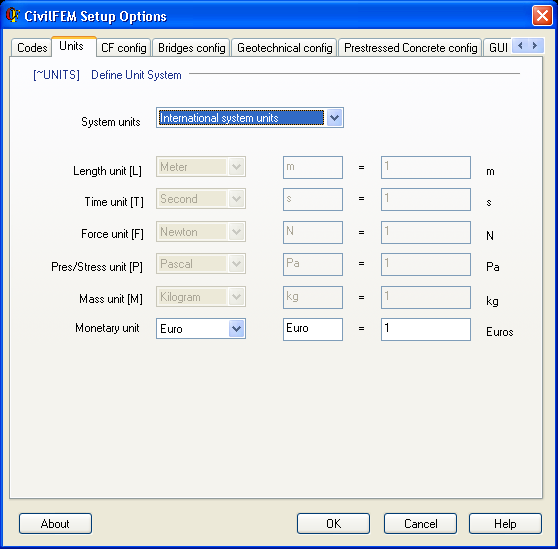Click the 'Pres/Stress unit [P]' label
Screen dimensions: 558x549
coord(97,267)
